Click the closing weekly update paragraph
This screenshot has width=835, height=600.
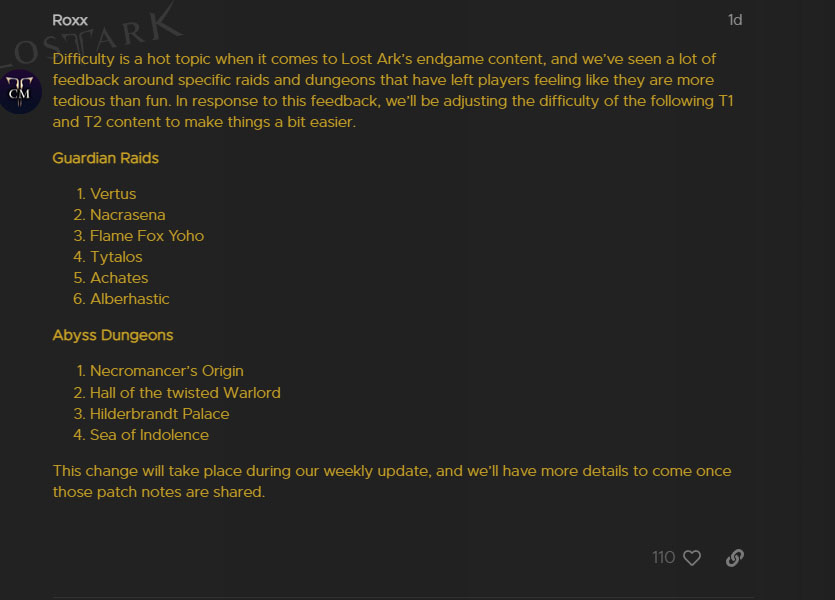click(x=392, y=481)
